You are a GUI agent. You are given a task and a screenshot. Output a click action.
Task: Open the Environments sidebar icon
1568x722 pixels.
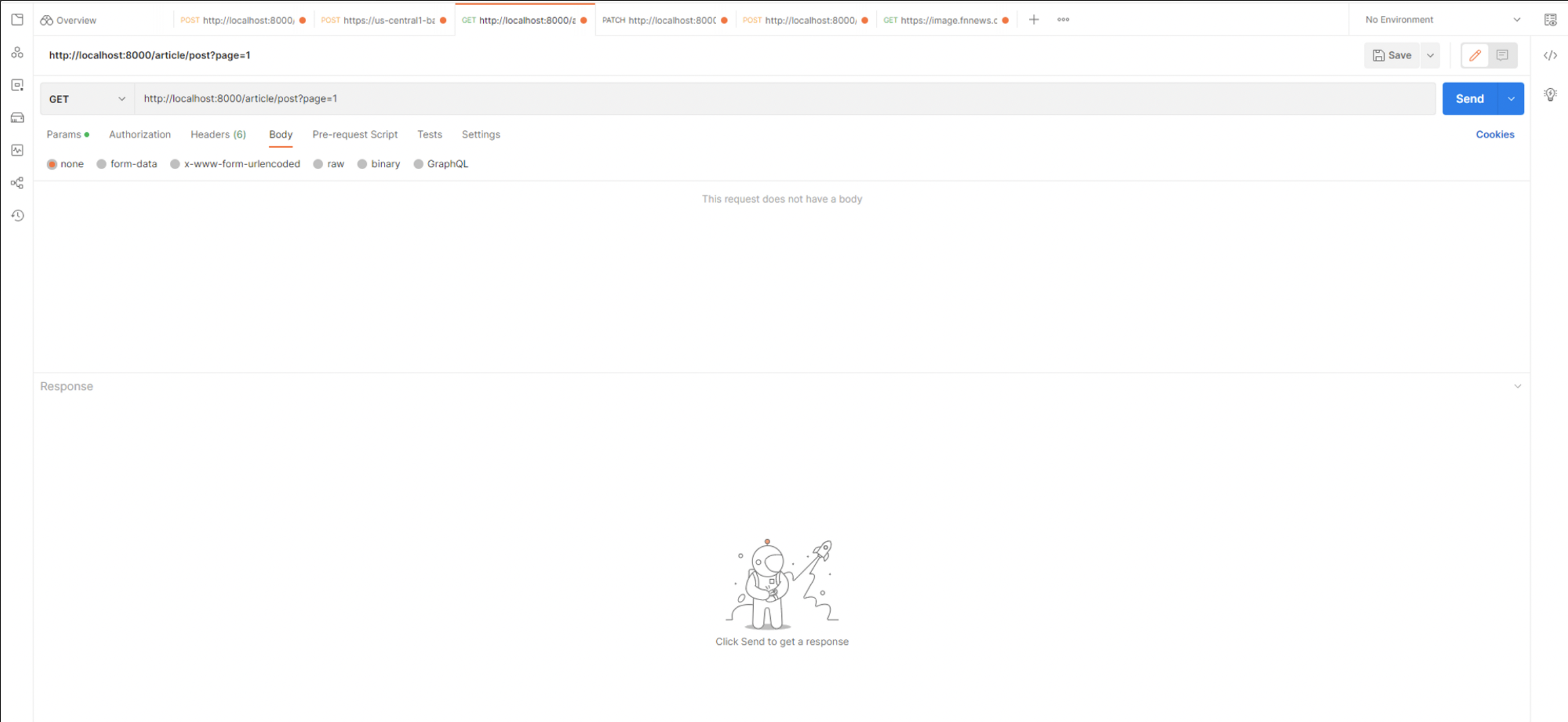point(17,85)
